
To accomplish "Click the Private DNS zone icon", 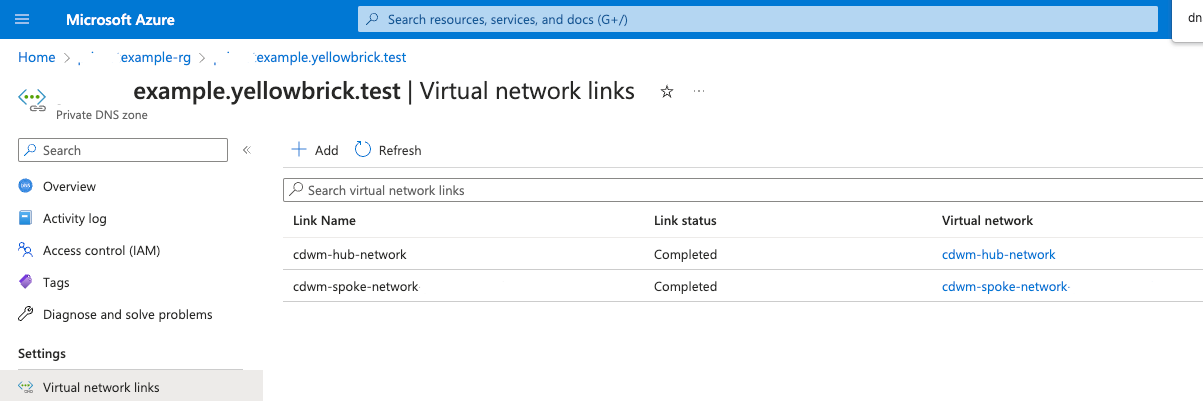I will pyautogui.click(x=33, y=100).
